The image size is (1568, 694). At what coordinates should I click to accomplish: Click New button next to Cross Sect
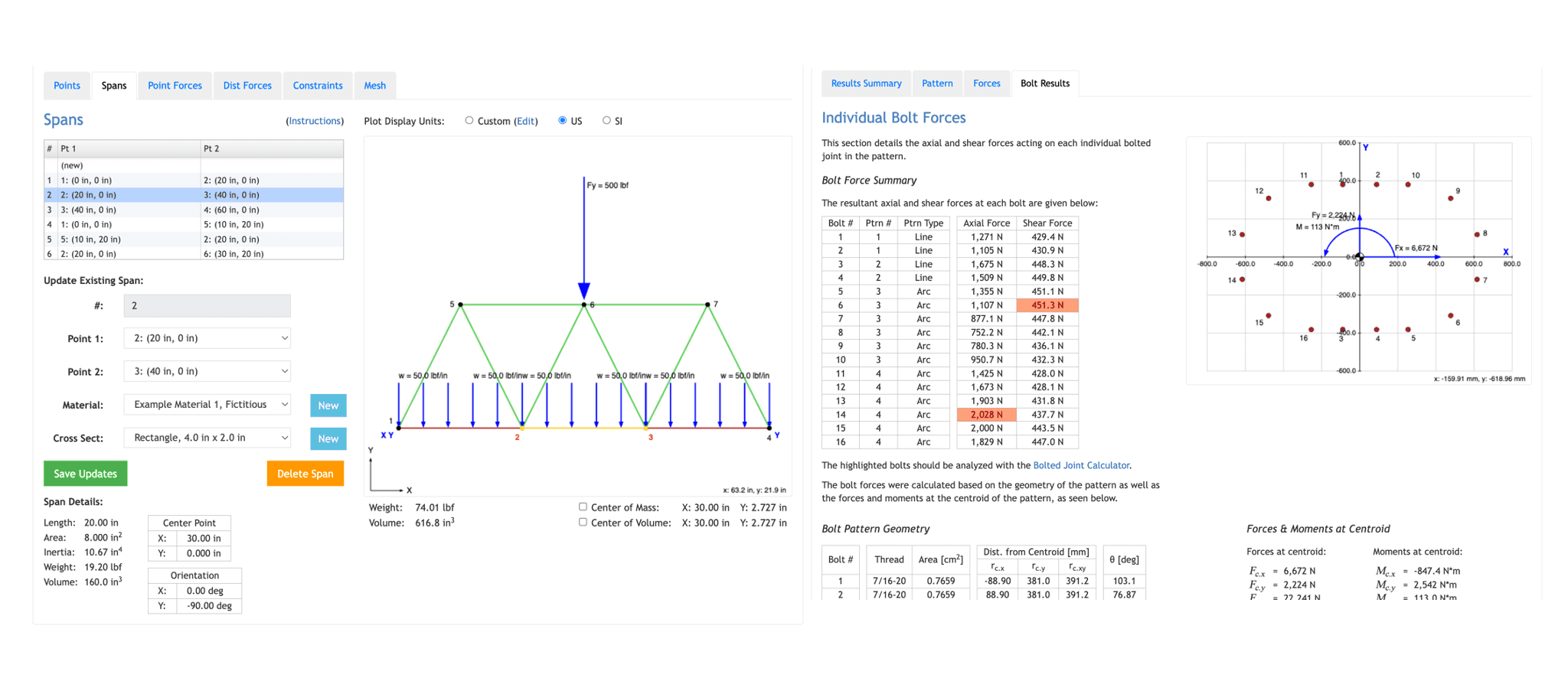328,438
